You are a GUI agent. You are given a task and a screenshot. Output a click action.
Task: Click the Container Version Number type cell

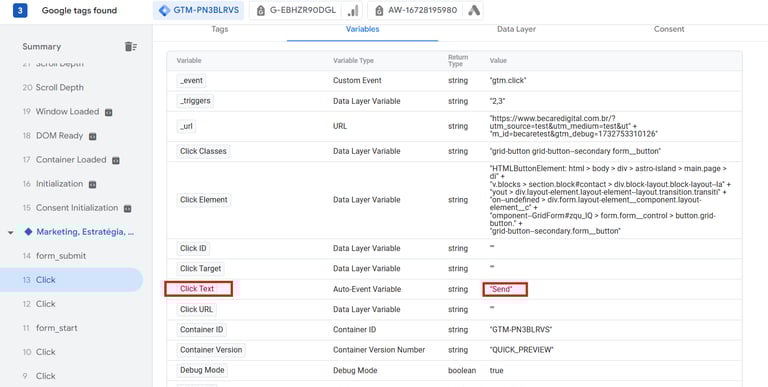click(379, 350)
